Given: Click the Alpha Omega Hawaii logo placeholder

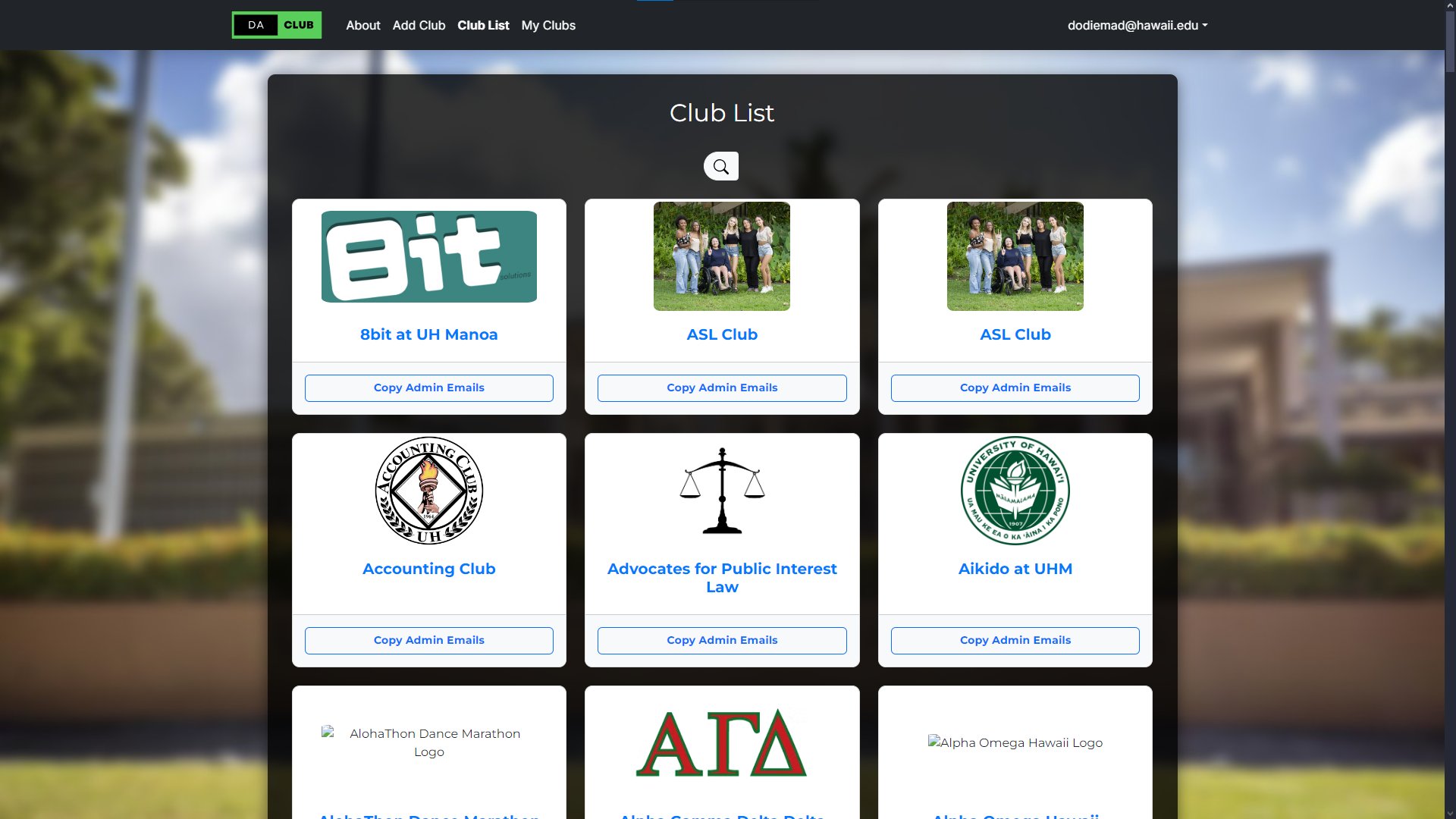Looking at the screenshot, I should coord(1015,742).
